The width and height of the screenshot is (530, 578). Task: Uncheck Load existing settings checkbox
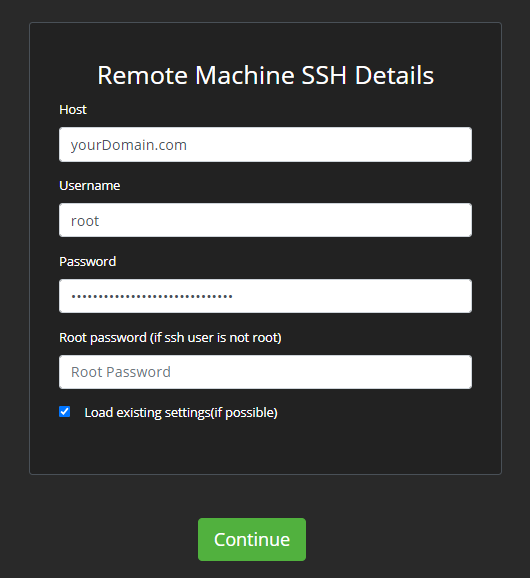pos(64,411)
